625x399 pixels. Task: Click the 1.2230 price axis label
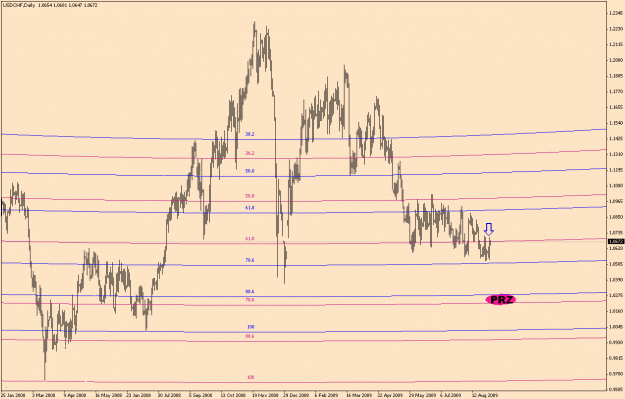(x=616, y=29)
